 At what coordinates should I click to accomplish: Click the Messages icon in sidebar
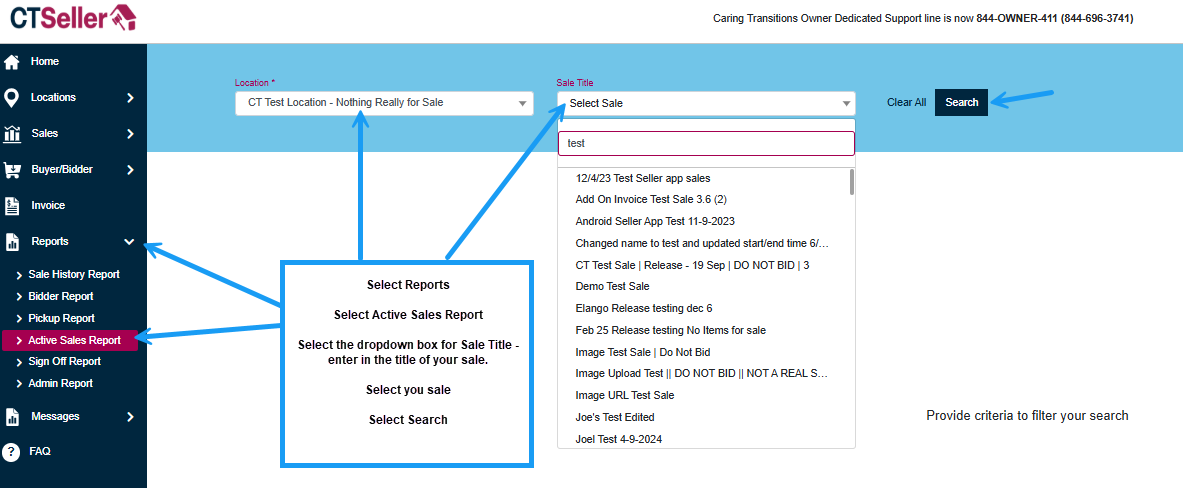click(x=12, y=416)
